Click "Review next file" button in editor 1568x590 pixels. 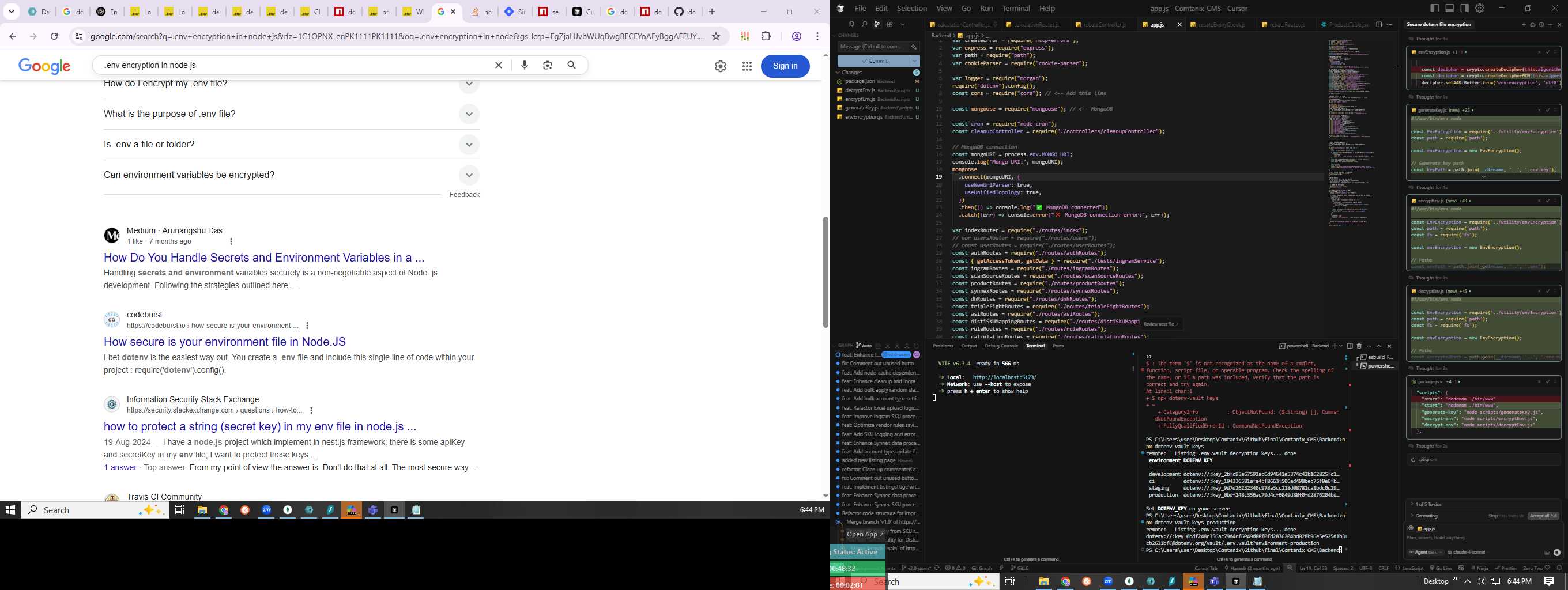(x=1162, y=324)
